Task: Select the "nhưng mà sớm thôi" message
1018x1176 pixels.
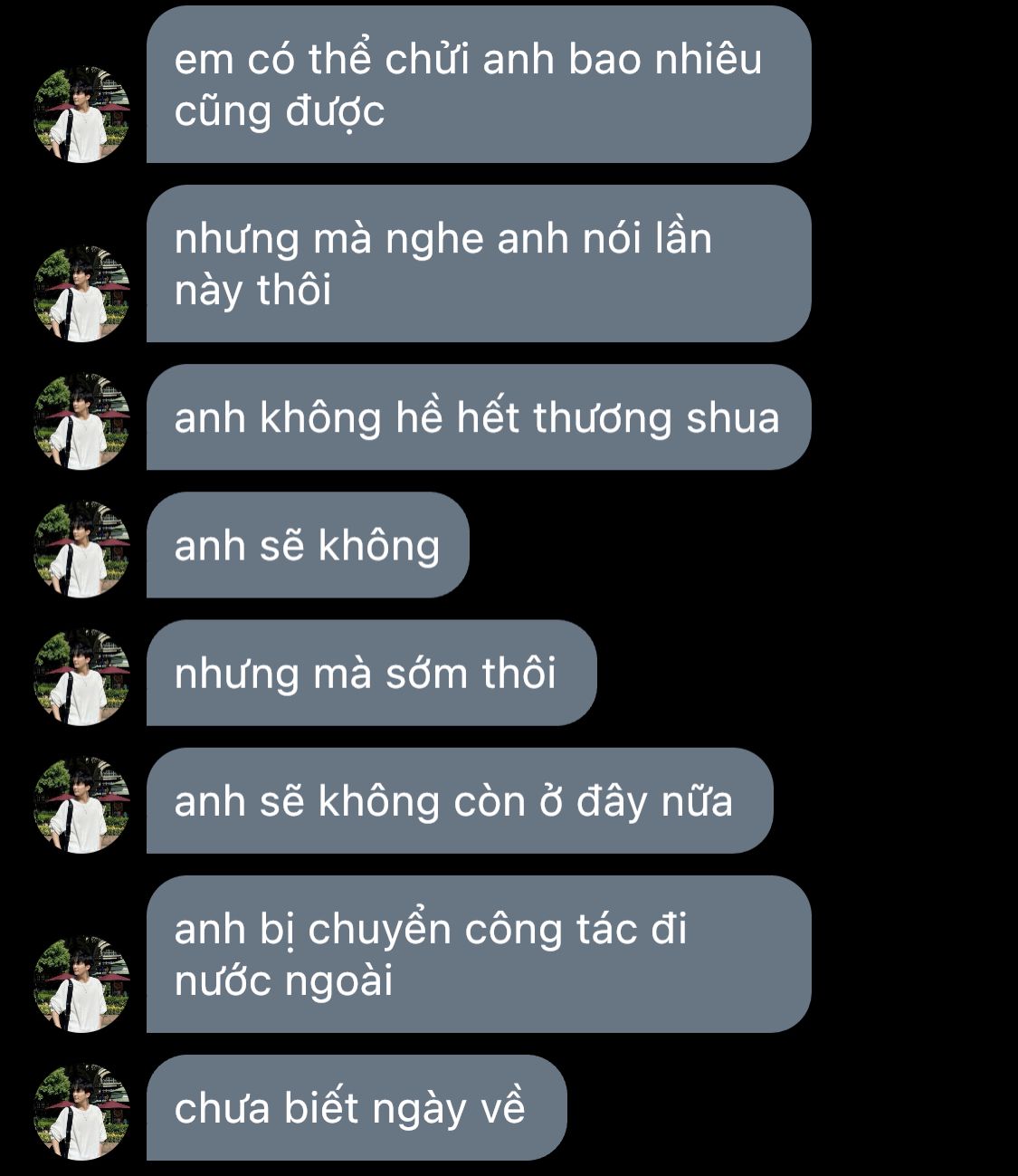Action: coord(372,673)
